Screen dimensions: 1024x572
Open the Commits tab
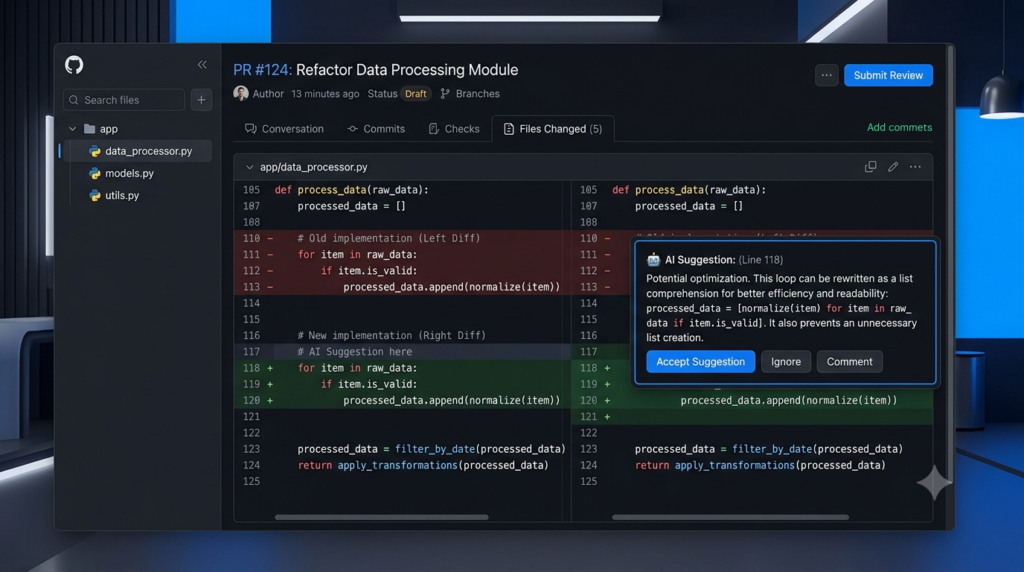pos(376,129)
